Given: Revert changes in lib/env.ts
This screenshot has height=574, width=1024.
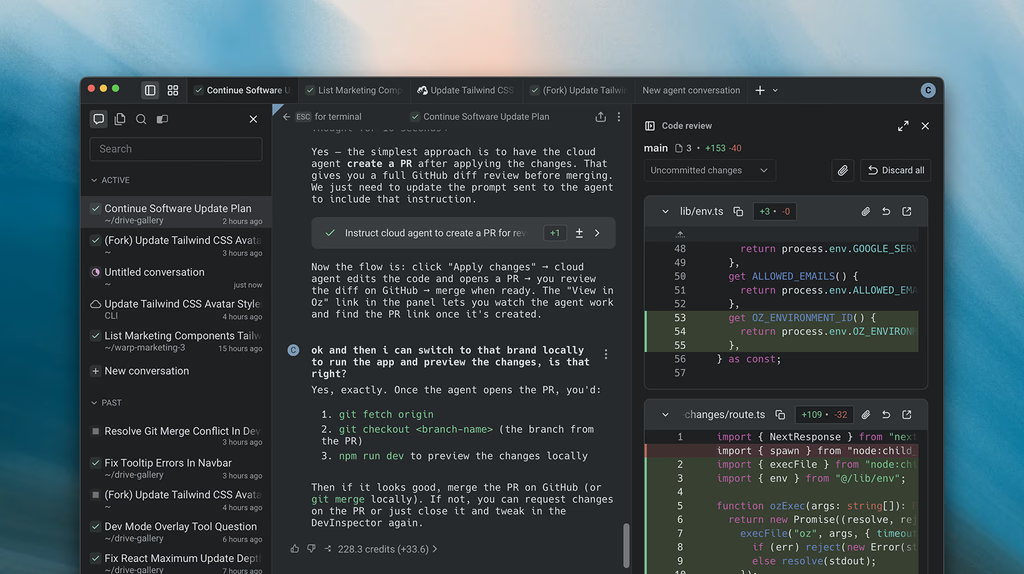Looking at the screenshot, I should (x=886, y=212).
